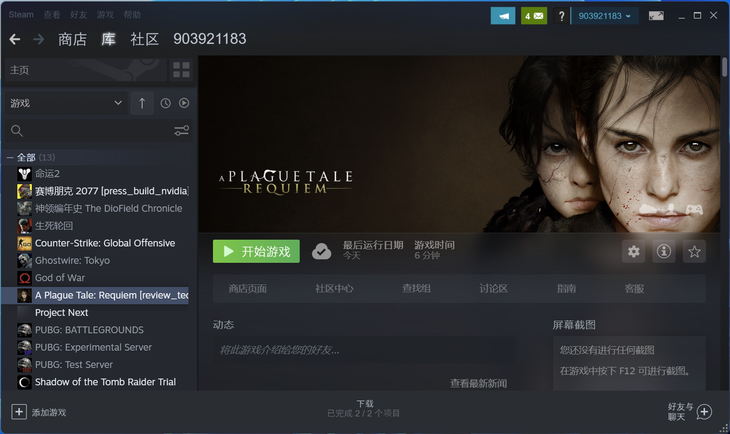Add game to favorites star icon
This screenshot has width=730, height=434.
(x=694, y=251)
